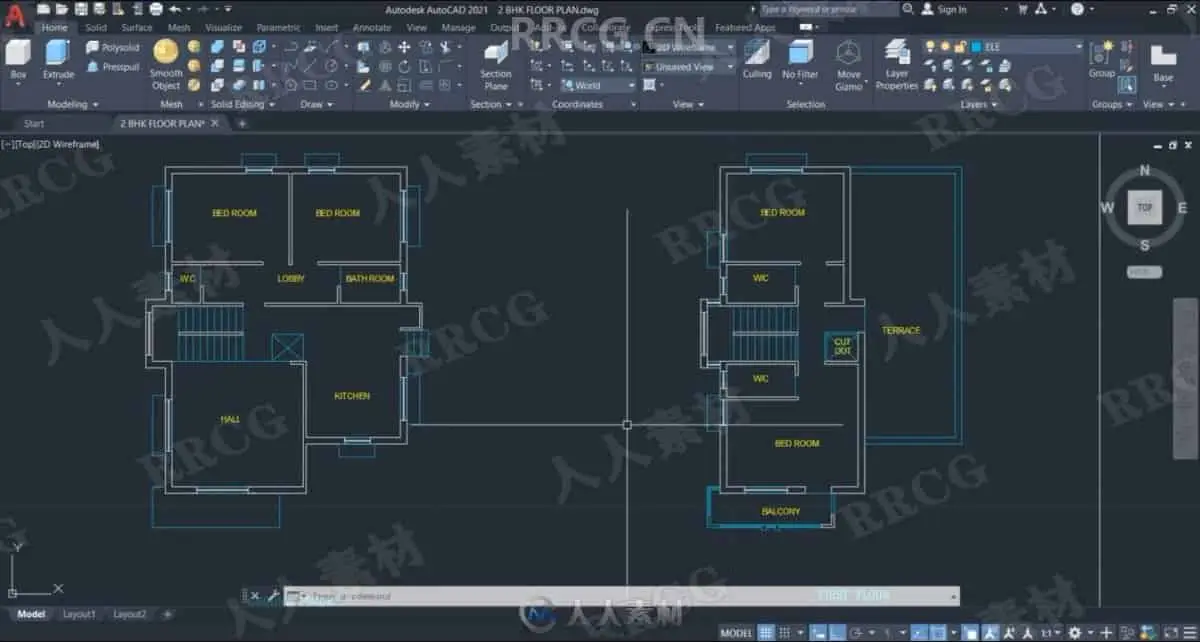Add a new drawing tab with plus
1200x642 pixels.
[x=241, y=124]
